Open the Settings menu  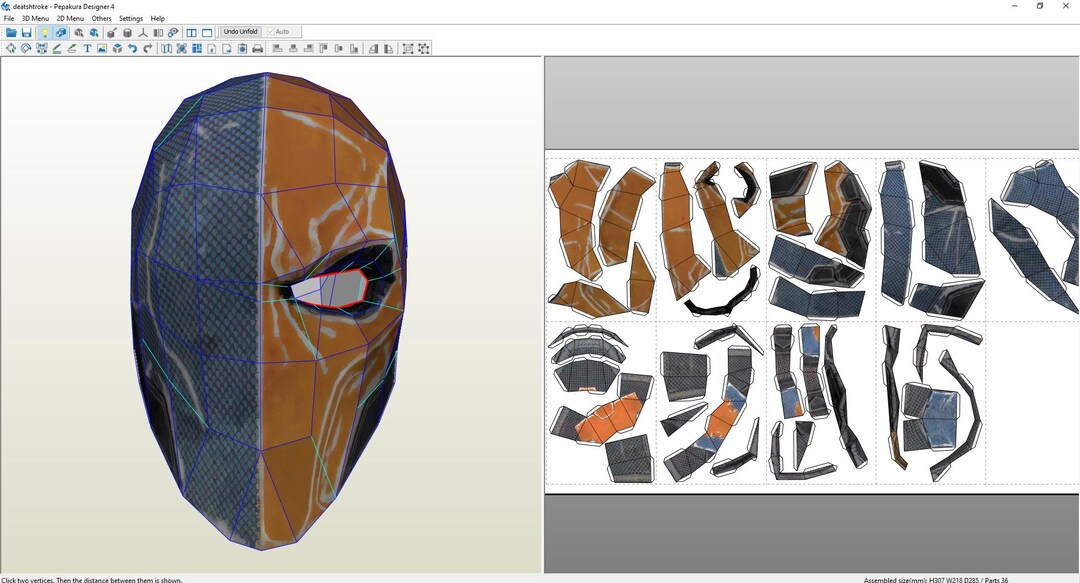130,18
